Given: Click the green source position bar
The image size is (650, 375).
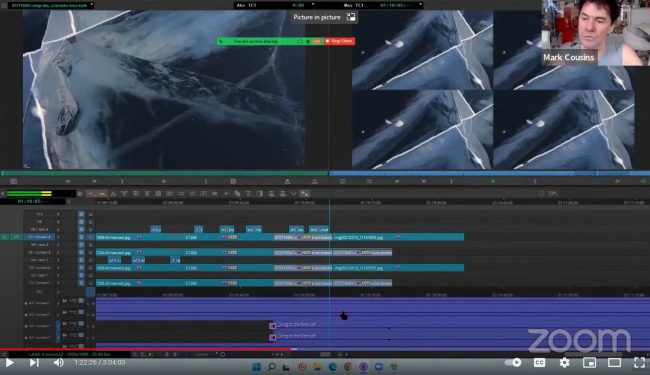Looking at the screenshot, I should 165,173.
